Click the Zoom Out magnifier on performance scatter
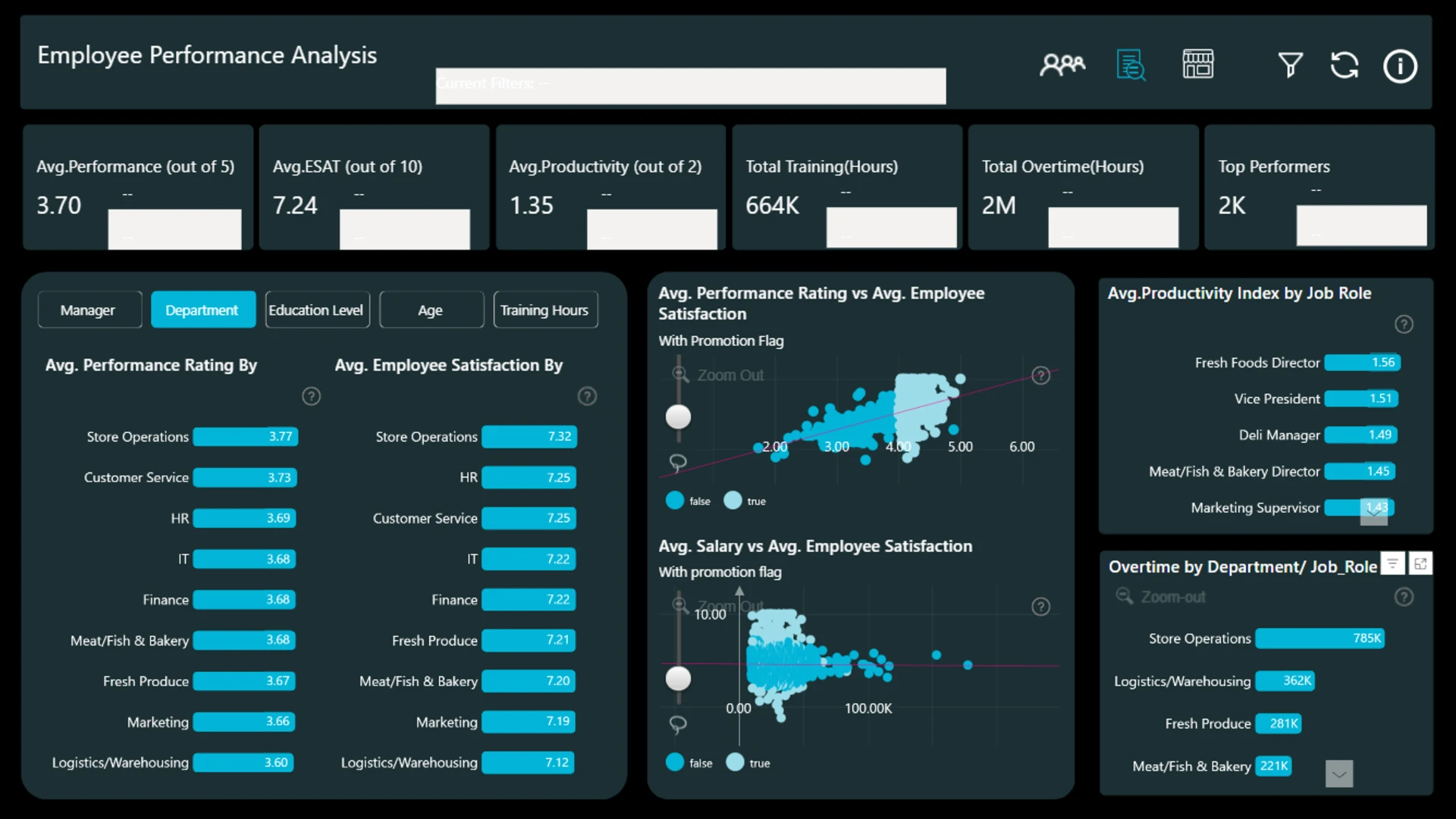1456x819 pixels. coord(680,375)
